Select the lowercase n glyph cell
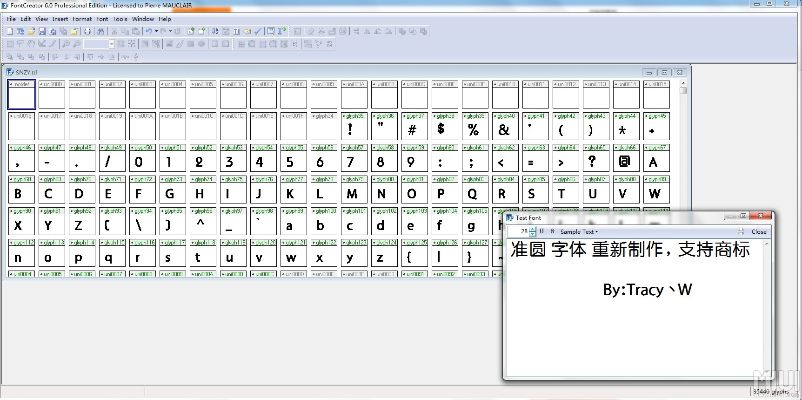 pos(20,256)
